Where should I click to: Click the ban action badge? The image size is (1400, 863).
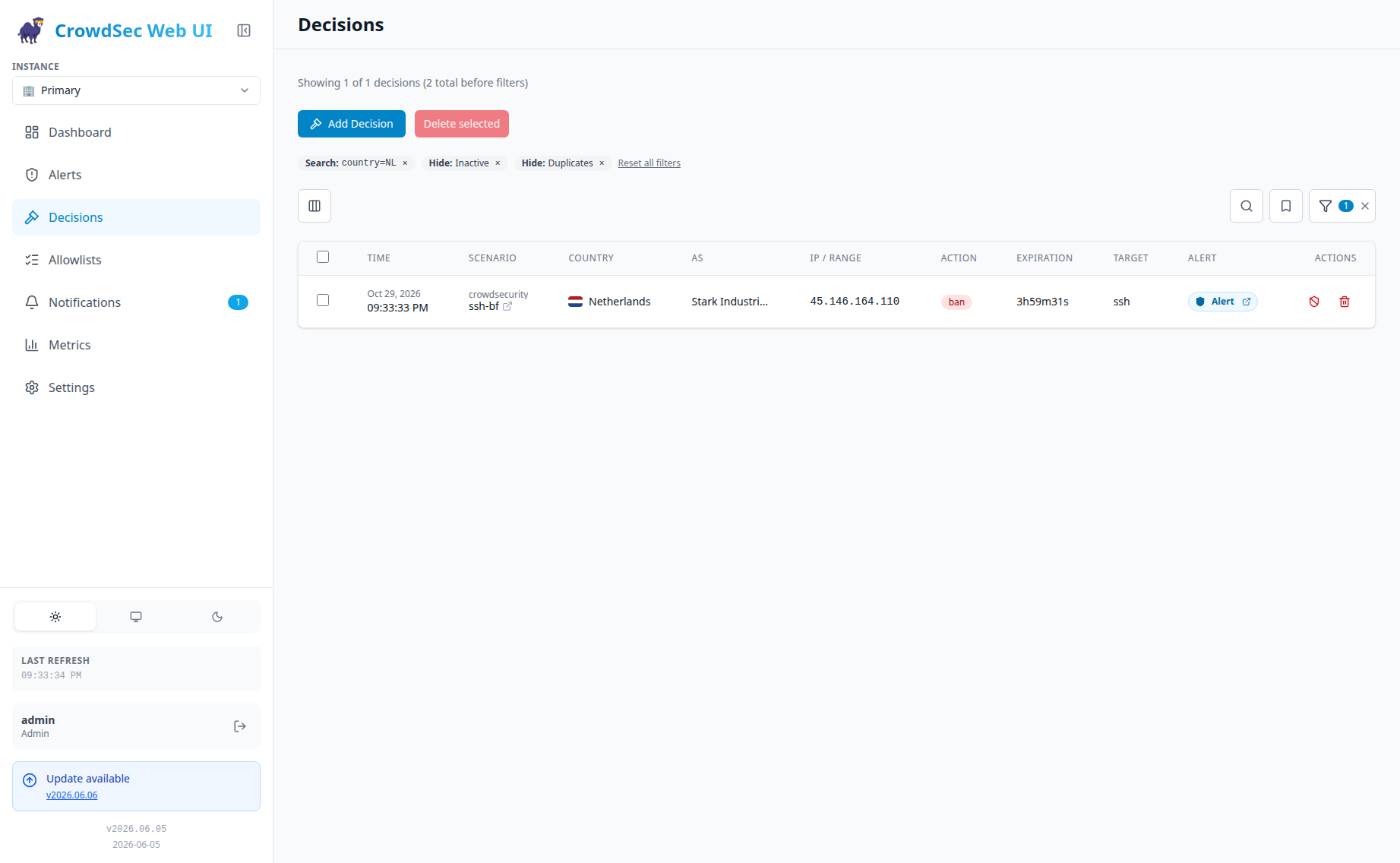coord(956,302)
